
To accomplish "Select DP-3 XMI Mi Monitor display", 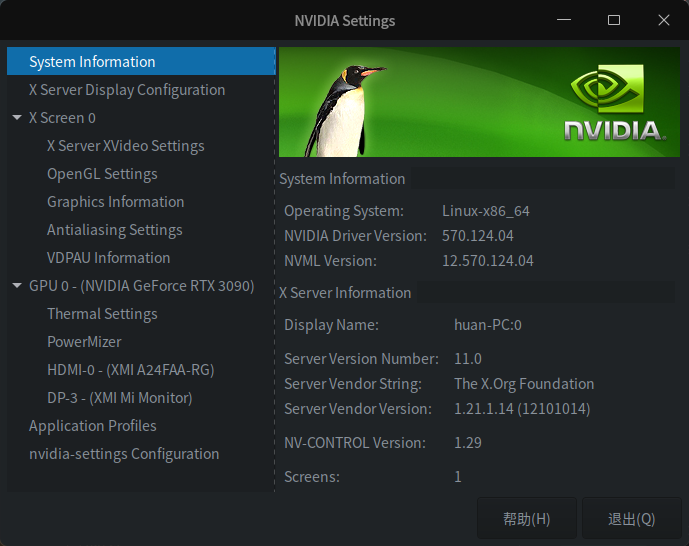I will coord(120,398).
